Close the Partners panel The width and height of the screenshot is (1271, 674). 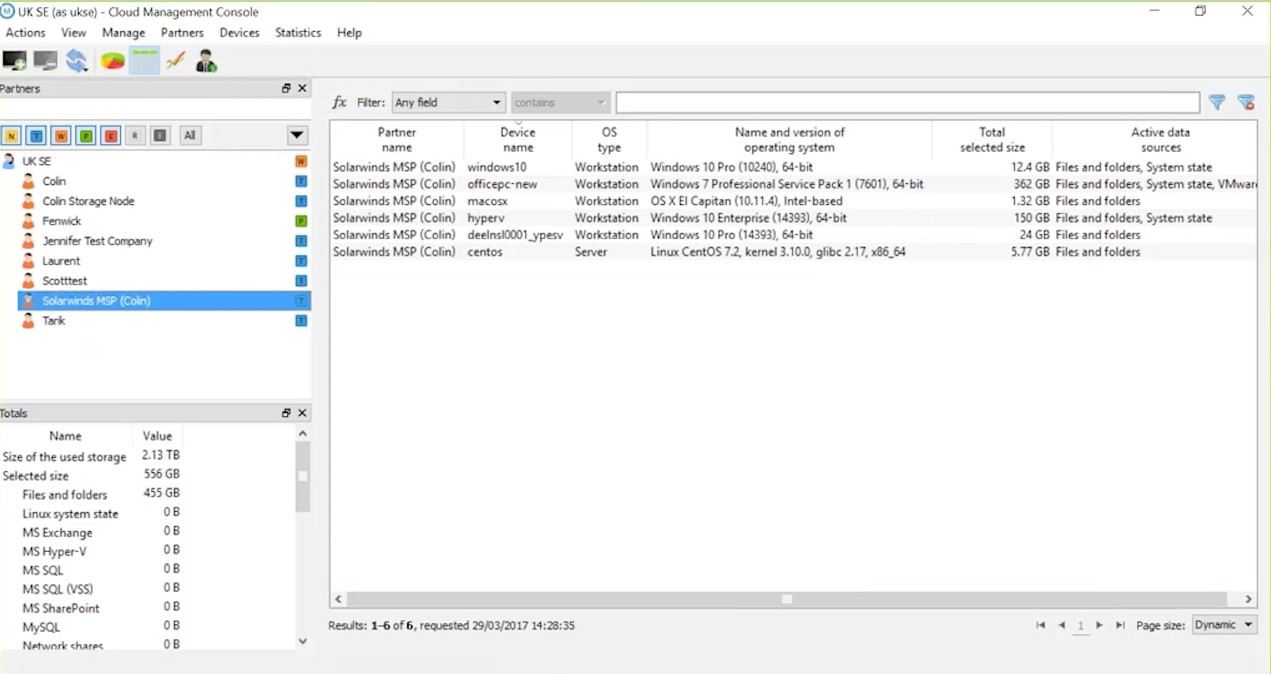pyautogui.click(x=302, y=88)
